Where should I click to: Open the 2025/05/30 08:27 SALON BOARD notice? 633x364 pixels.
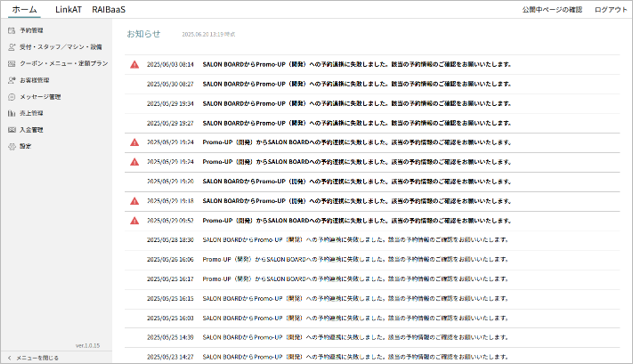(372, 84)
